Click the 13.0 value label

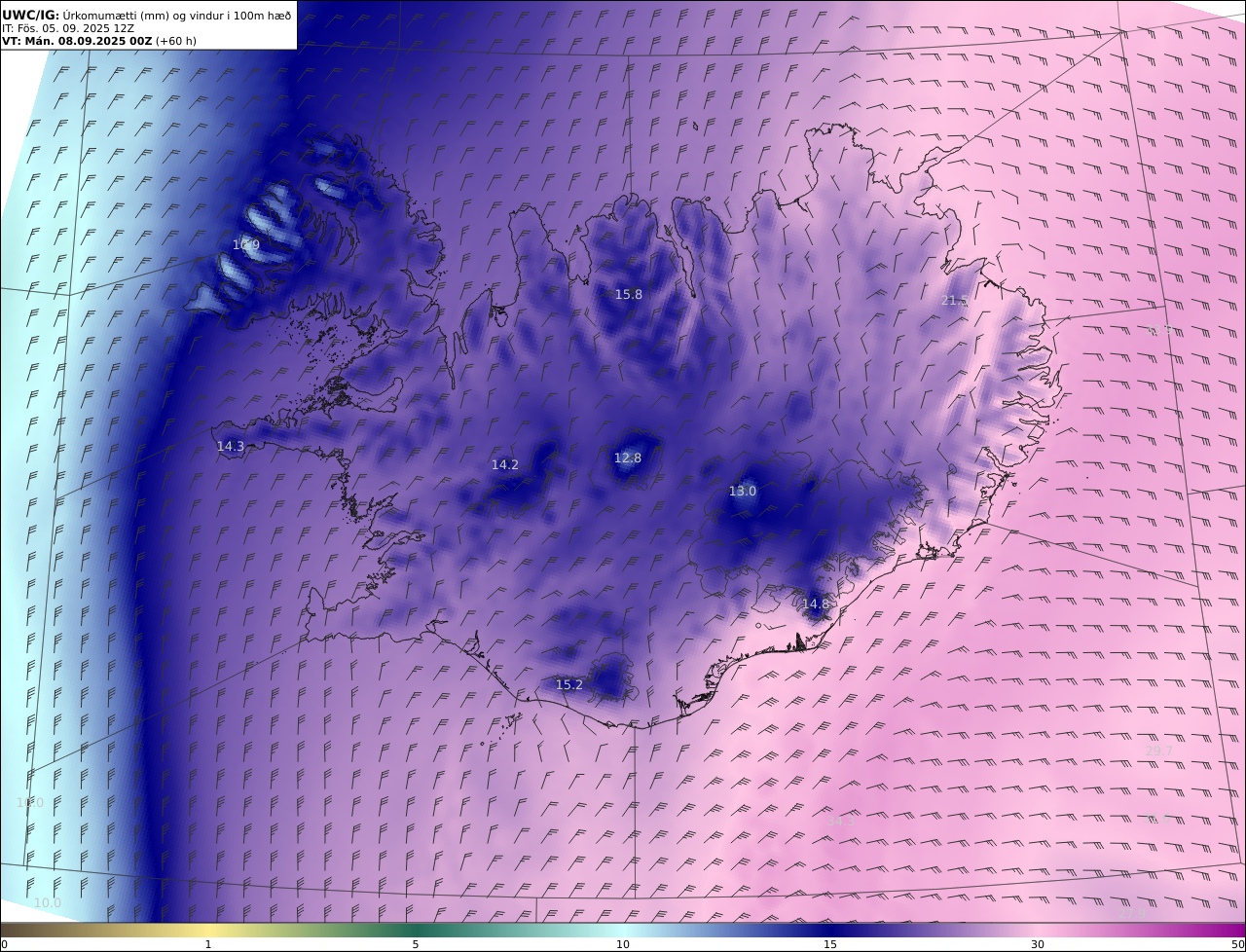(743, 492)
